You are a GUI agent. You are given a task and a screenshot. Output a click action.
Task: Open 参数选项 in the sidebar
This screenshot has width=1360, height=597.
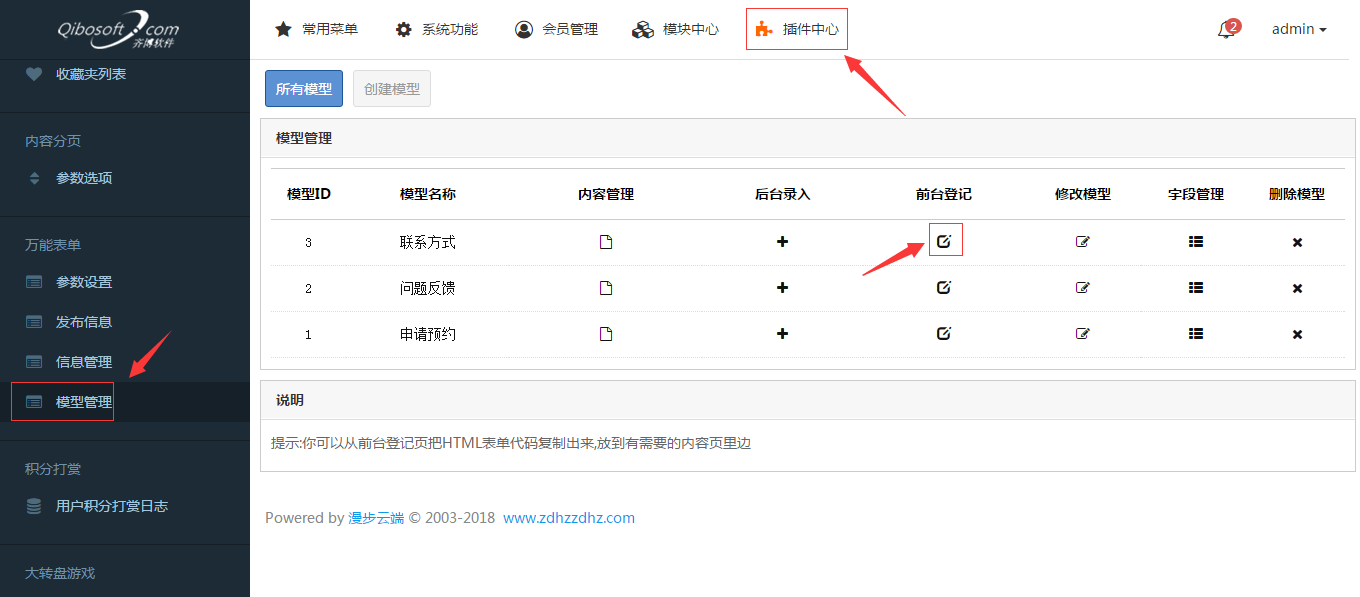[83, 178]
